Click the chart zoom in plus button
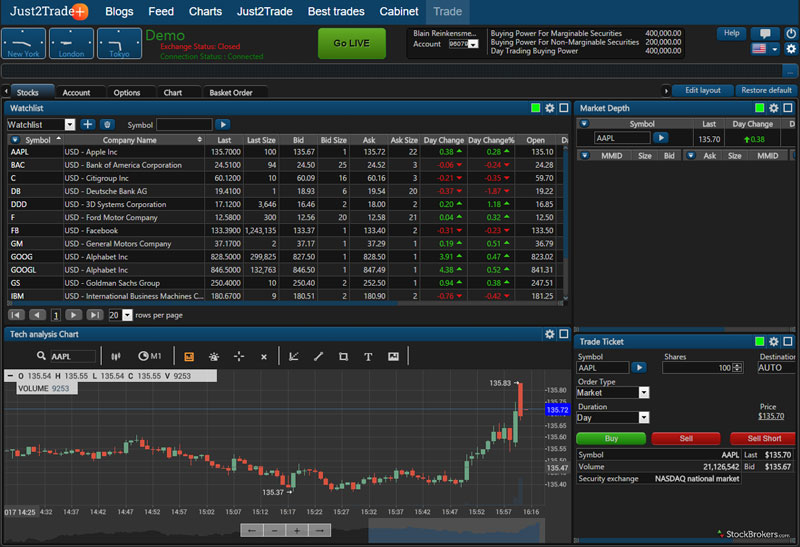The image size is (800, 547). click(x=297, y=531)
